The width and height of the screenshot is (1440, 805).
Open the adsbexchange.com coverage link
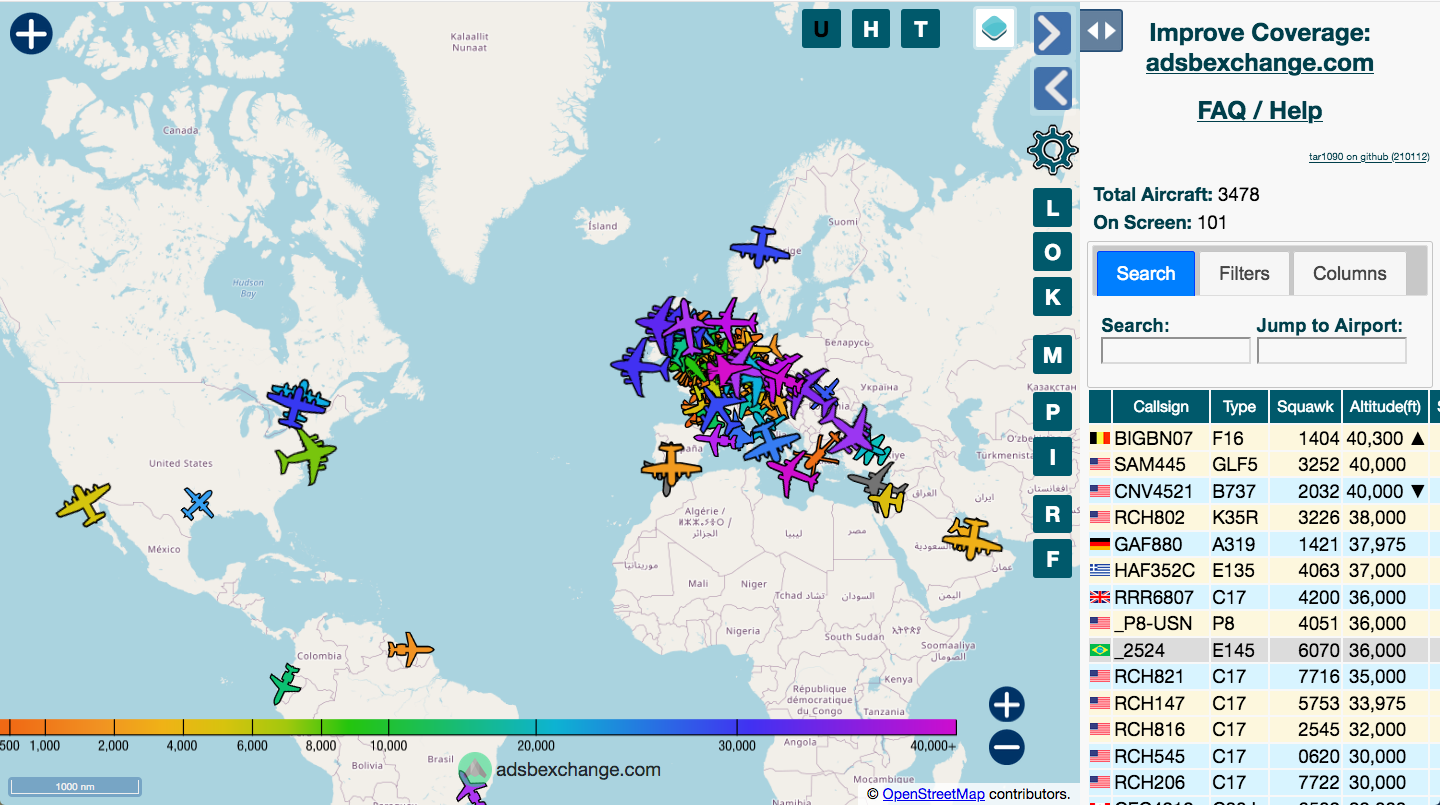point(1259,63)
